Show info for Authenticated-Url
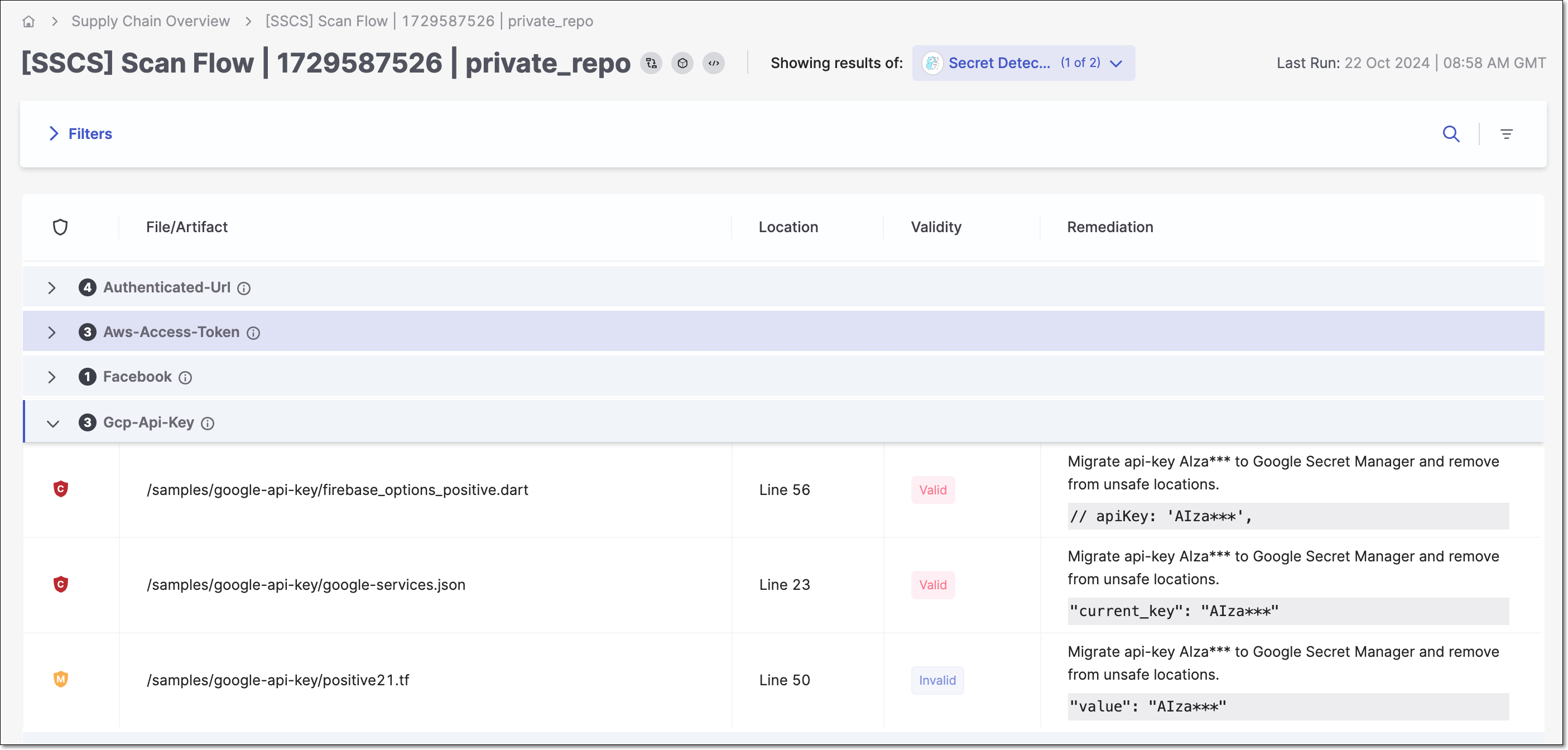 [244, 288]
